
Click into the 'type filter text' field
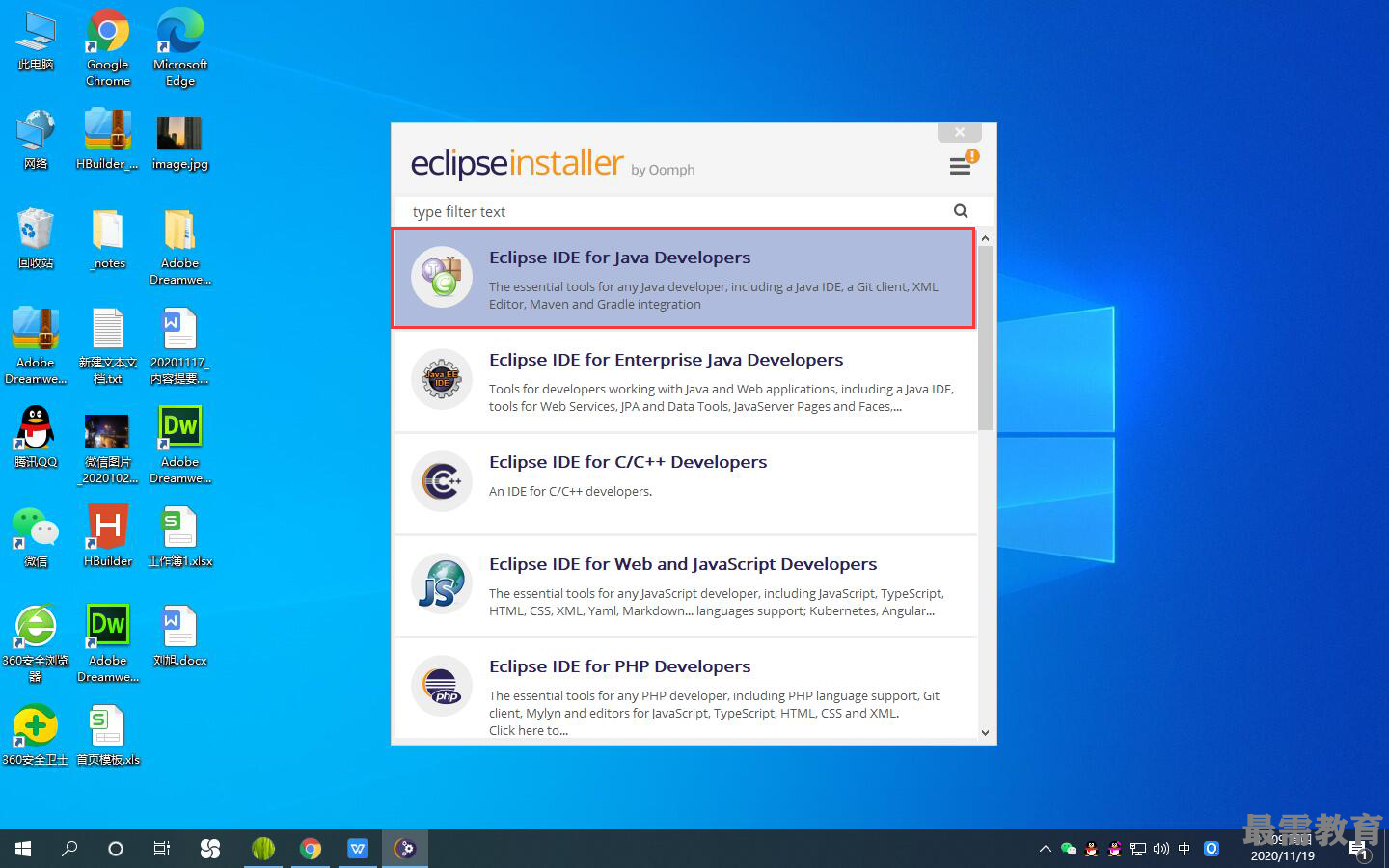[x=675, y=211]
